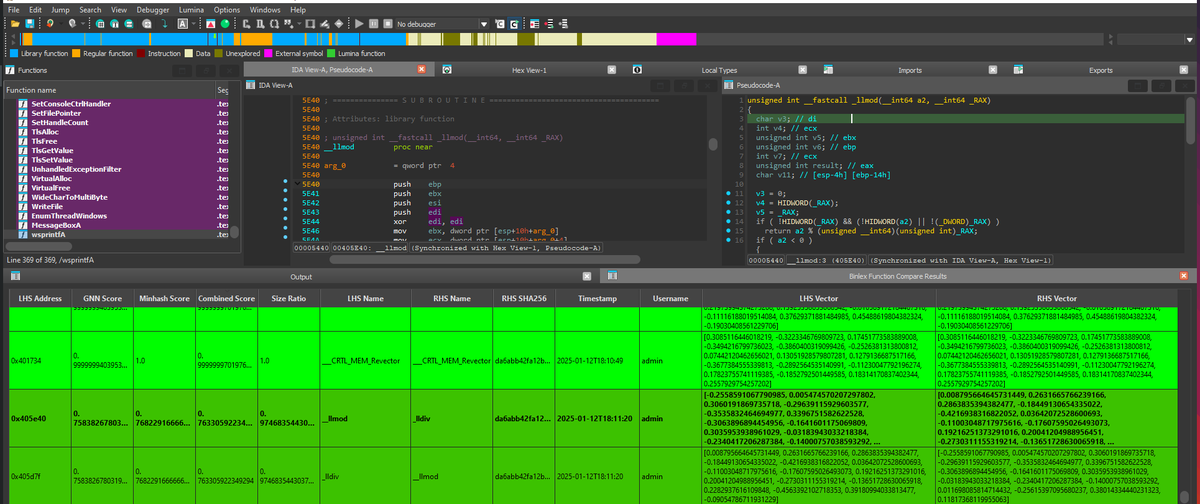Click the white-bordered 'C' toolbar icon

click(513, 23)
